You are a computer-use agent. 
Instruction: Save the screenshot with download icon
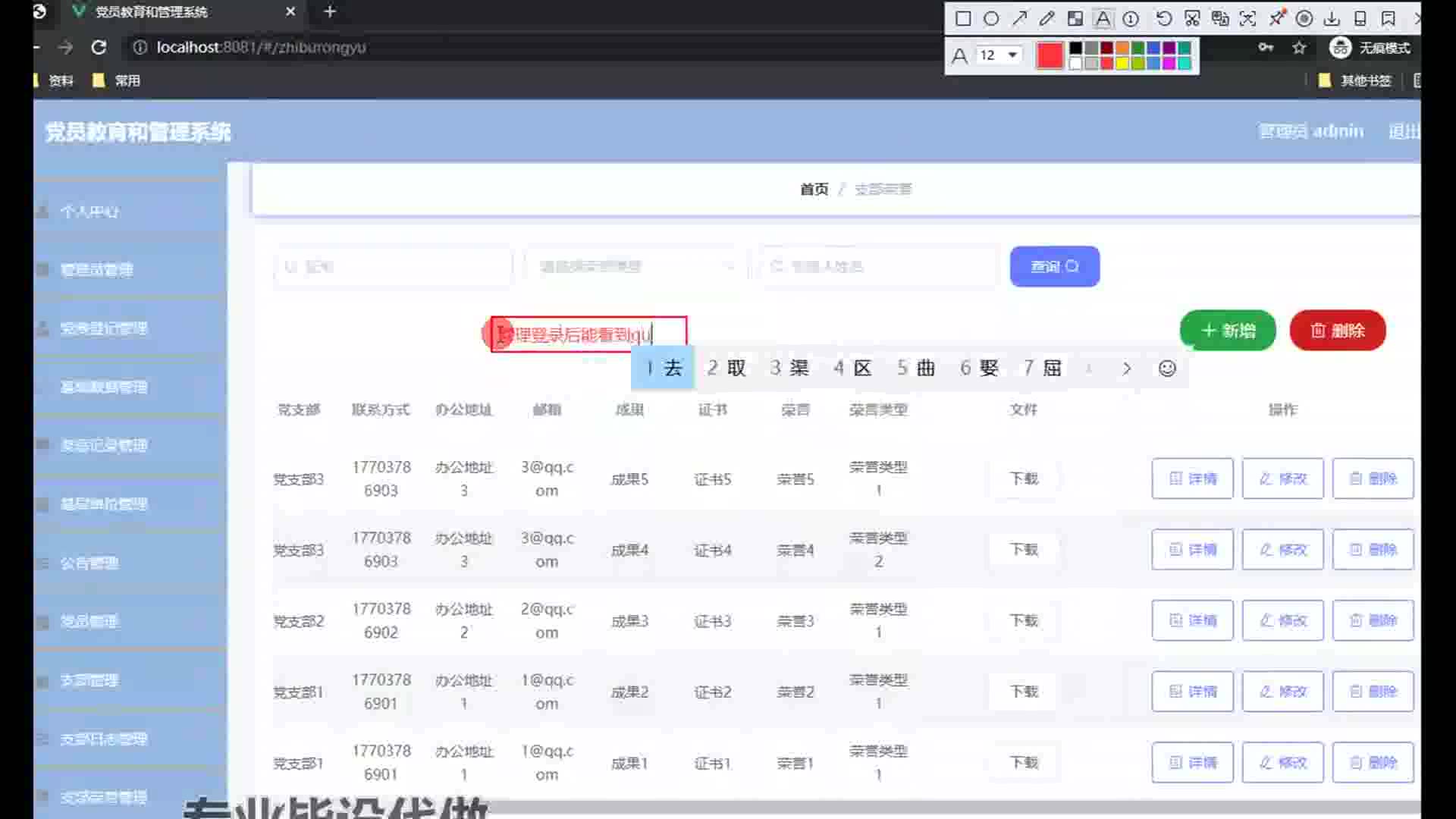point(1332,19)
